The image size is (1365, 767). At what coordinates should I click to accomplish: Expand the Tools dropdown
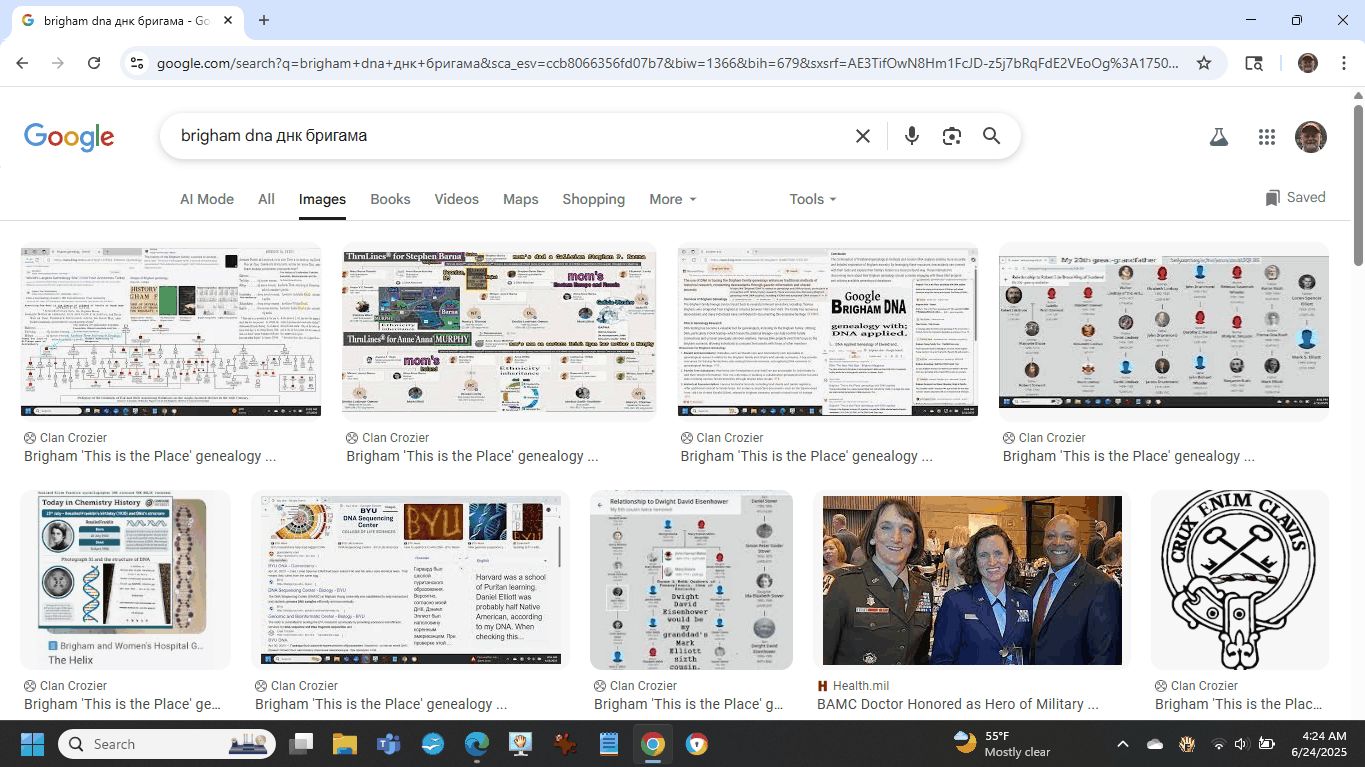[812, 199]
